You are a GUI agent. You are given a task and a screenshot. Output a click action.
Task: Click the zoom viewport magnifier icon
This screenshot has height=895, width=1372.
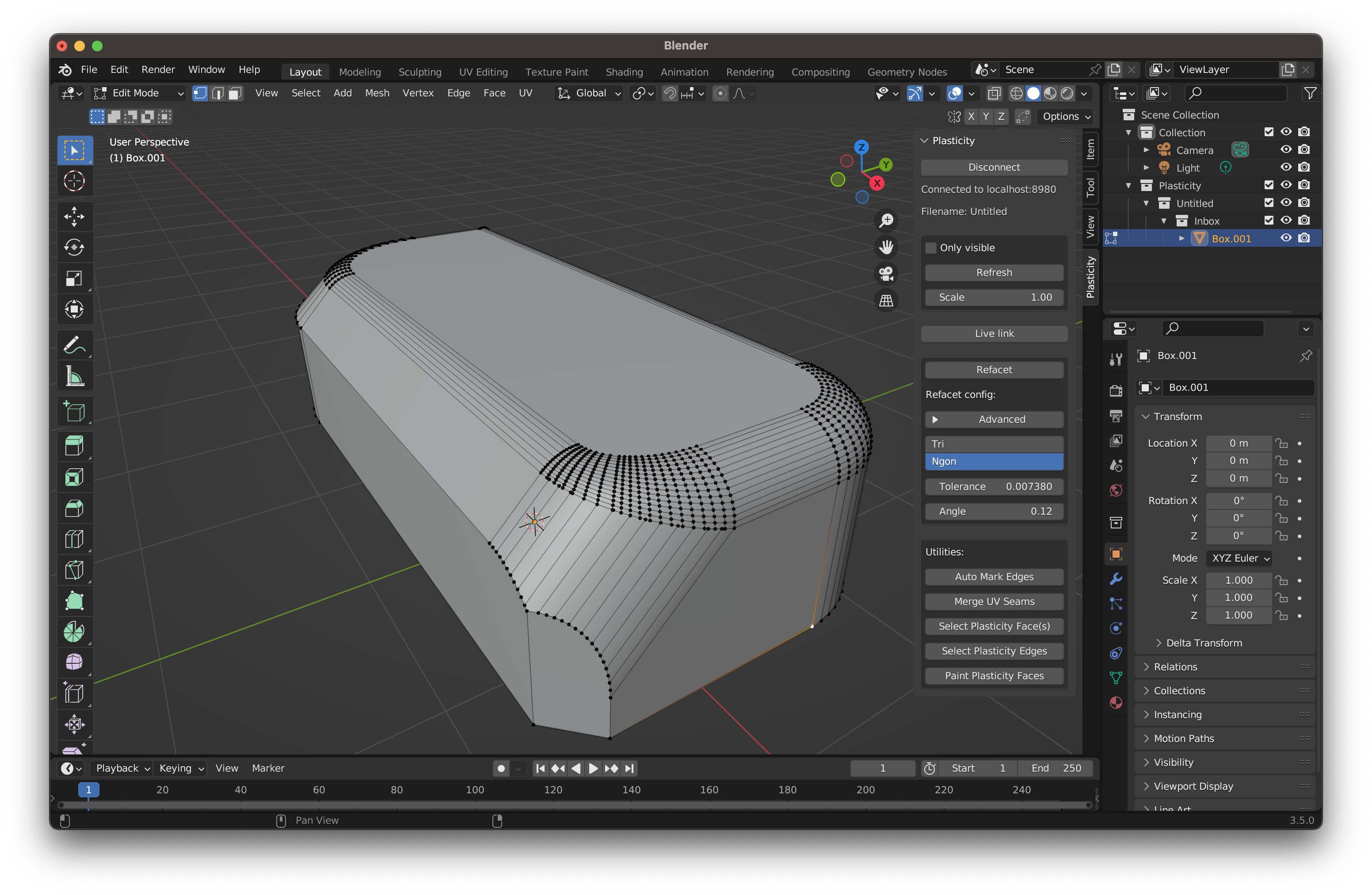pyautogui.click(x=886, y=220)
